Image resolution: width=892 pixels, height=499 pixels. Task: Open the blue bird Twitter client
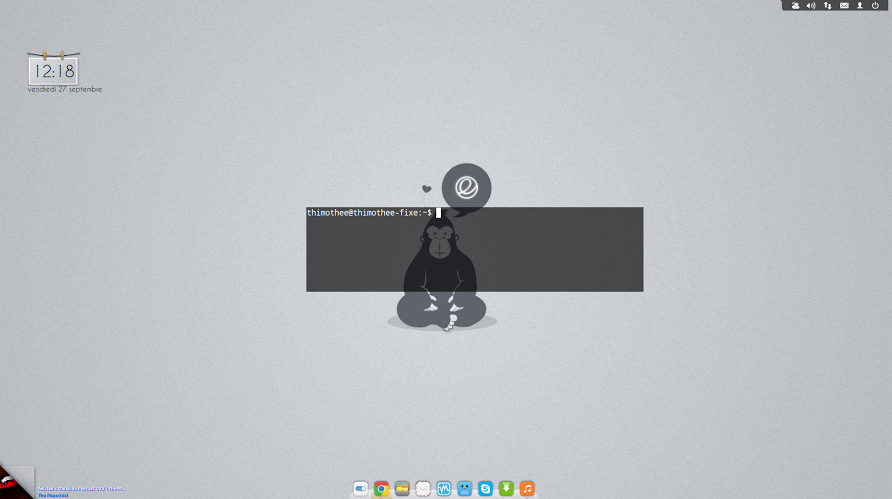(x=464, y=489)
